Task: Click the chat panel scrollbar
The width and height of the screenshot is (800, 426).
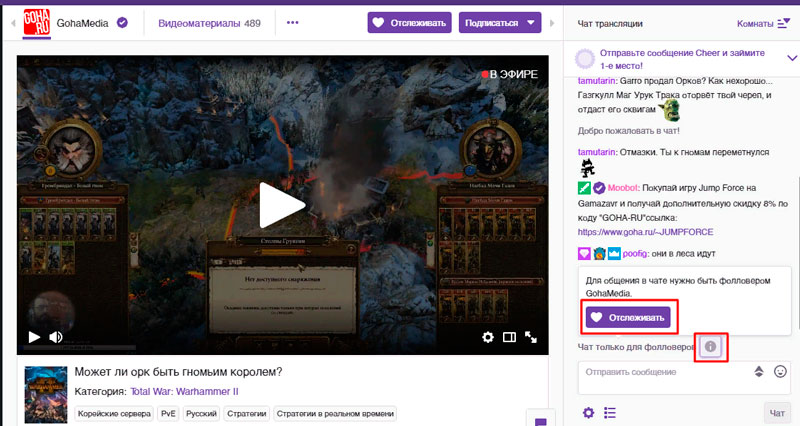Action: 797,253
